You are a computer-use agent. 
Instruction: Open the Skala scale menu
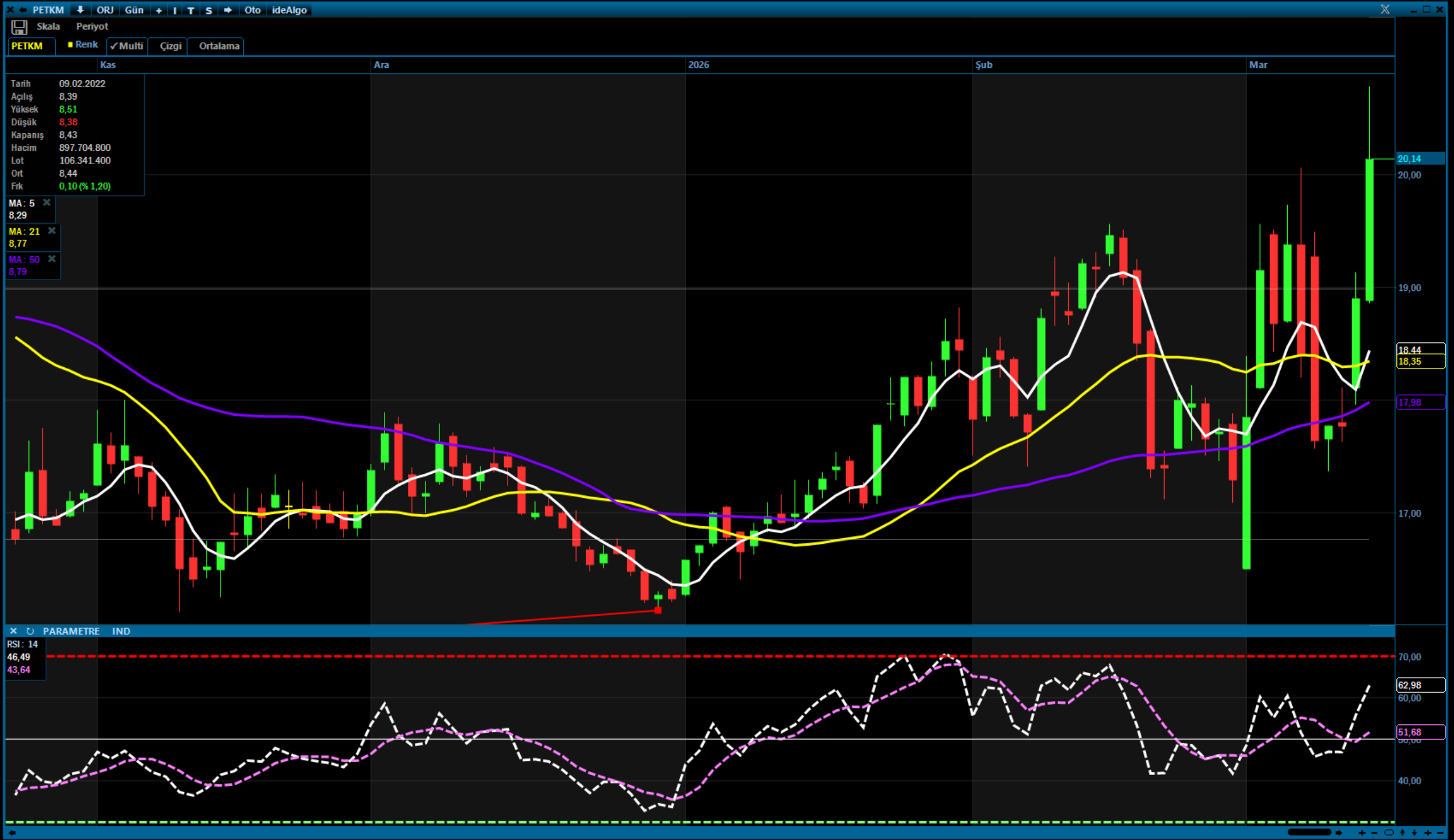48,27
